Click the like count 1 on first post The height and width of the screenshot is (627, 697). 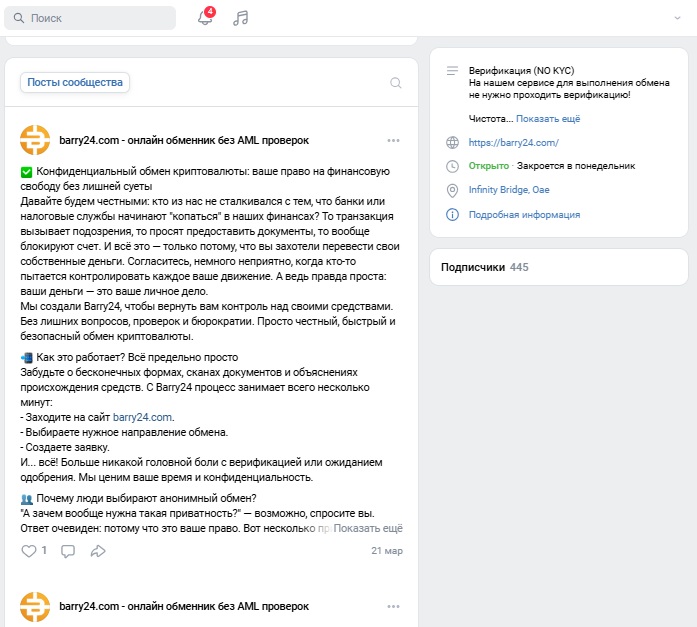tap(44, 550)
